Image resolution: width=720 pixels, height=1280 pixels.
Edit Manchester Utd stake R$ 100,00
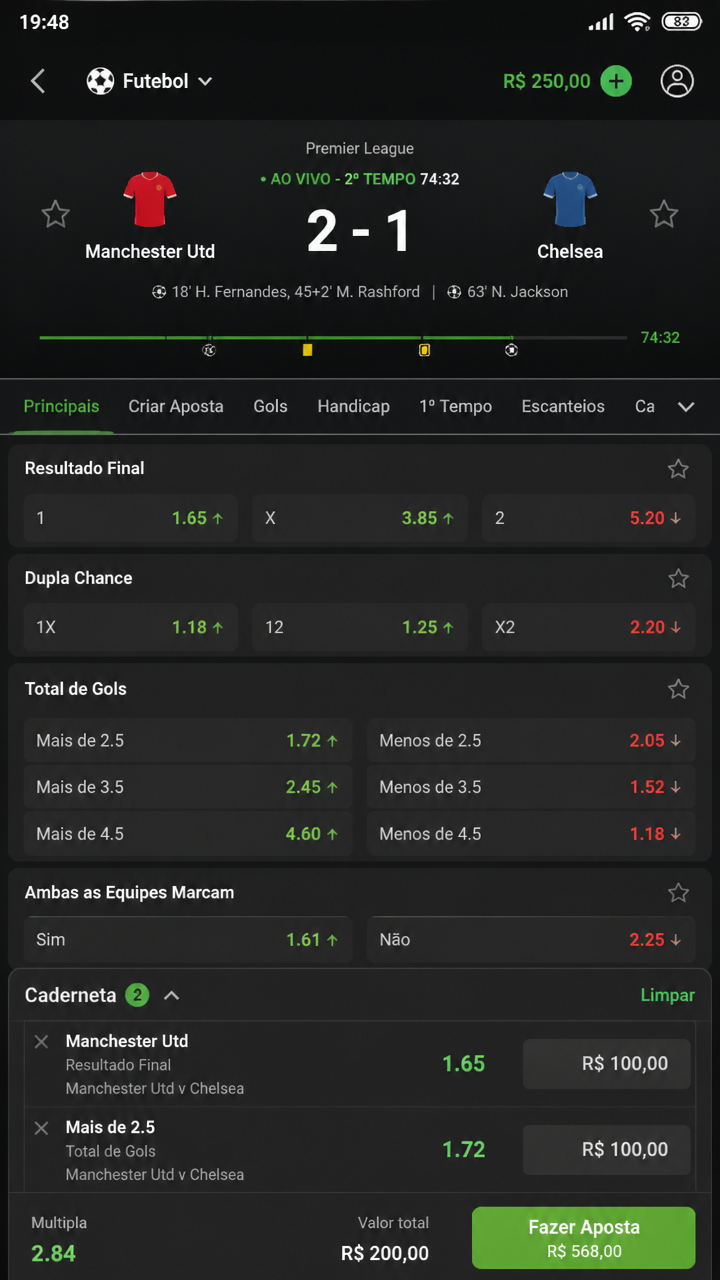tap(607, 1064)
